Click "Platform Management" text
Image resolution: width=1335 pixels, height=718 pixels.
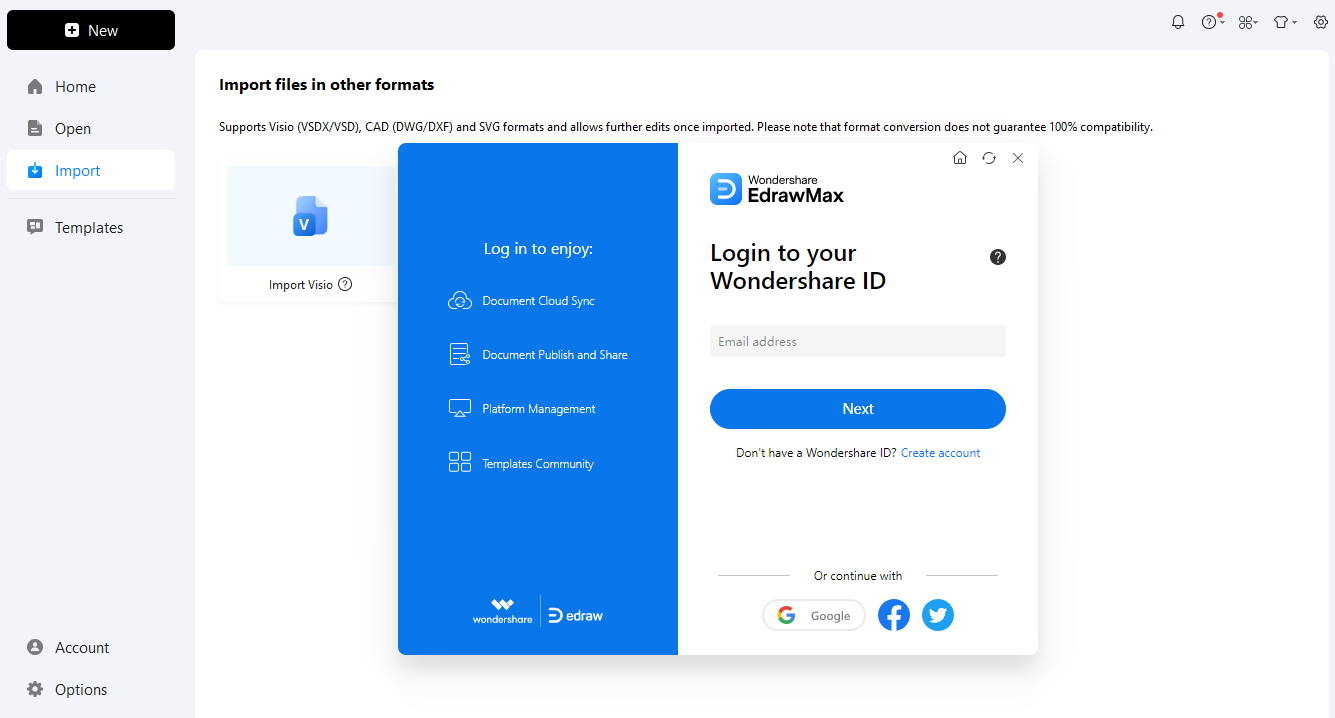[539, 409]
